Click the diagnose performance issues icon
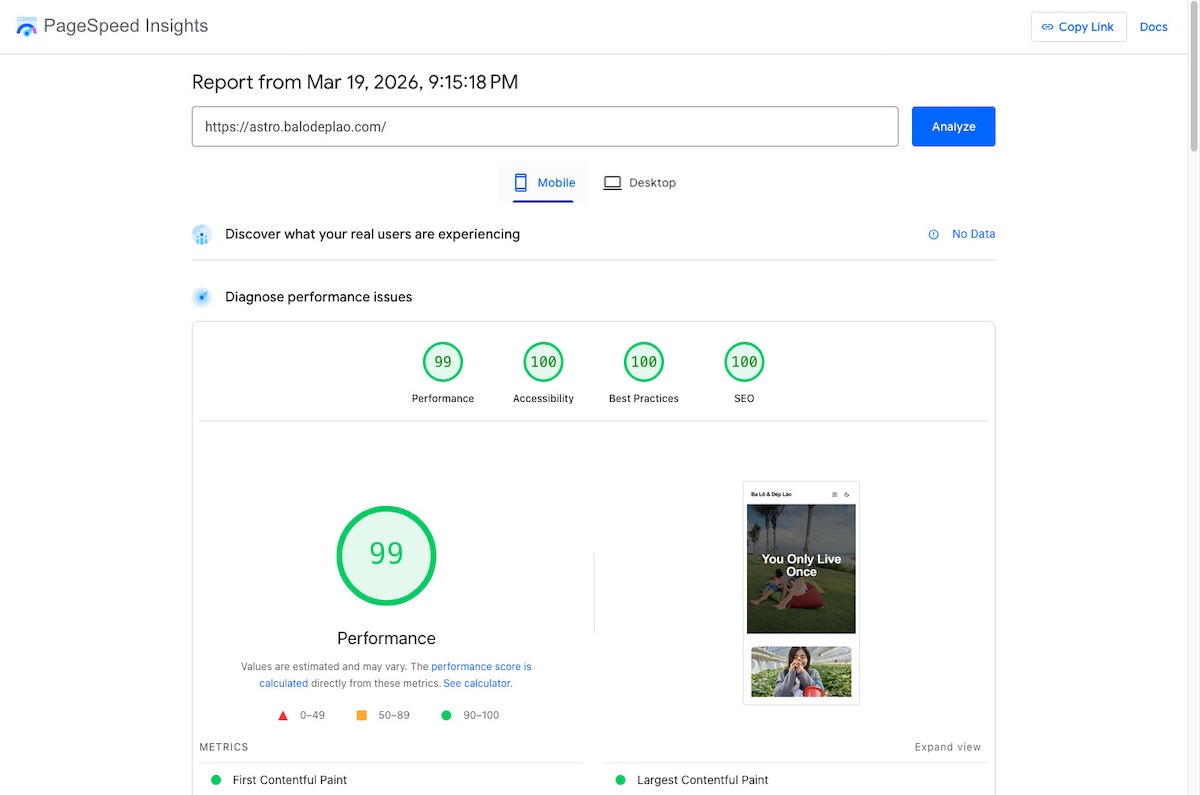The image size is (1200, 795). point(202,297)
